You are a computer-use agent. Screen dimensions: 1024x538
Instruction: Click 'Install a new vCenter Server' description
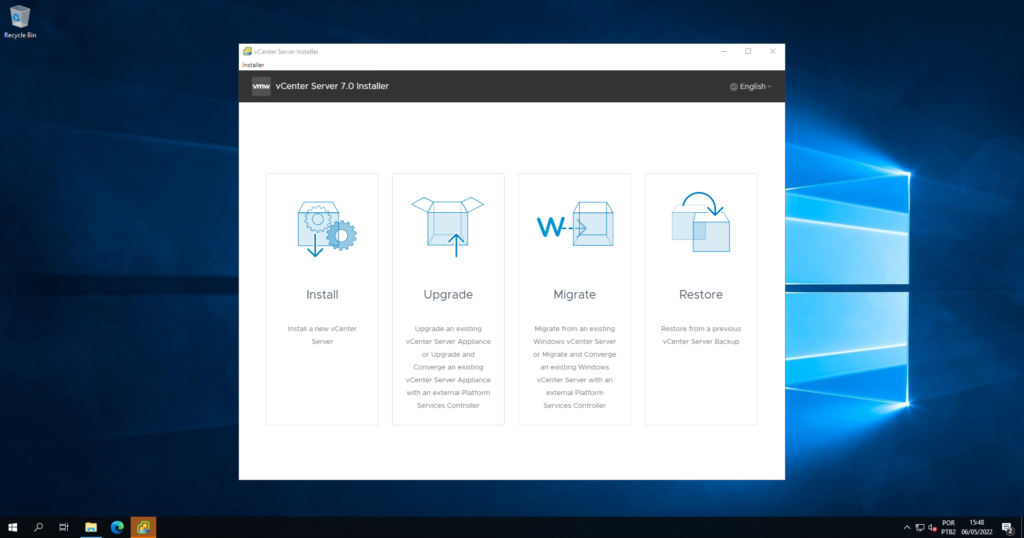point(322,335)
